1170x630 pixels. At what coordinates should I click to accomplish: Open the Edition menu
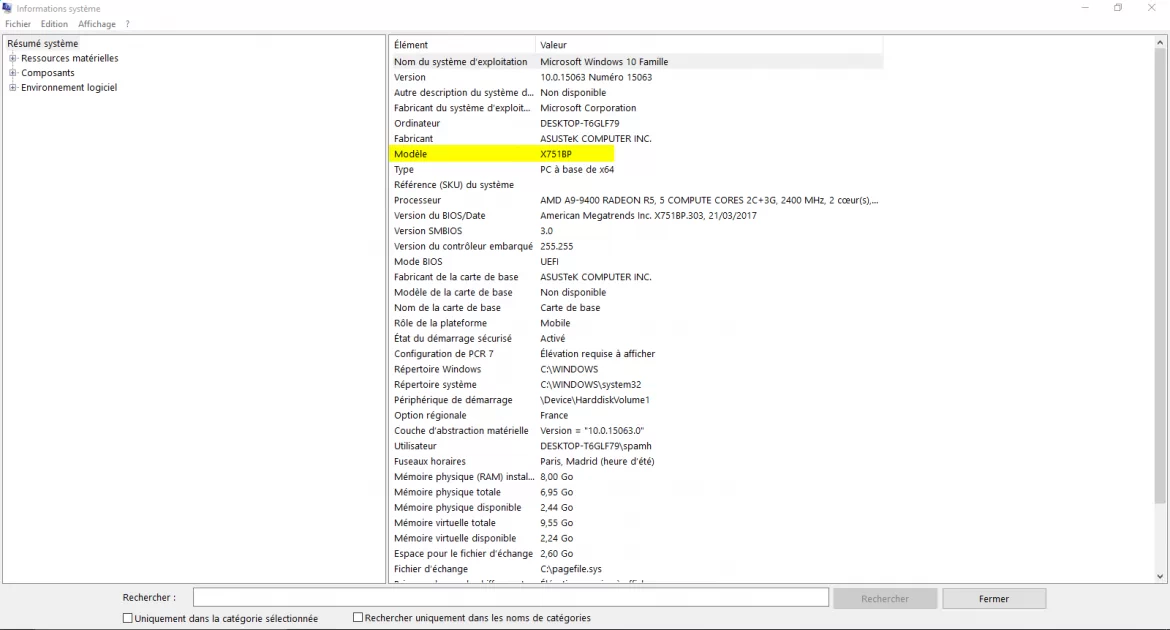click(53, 23)
